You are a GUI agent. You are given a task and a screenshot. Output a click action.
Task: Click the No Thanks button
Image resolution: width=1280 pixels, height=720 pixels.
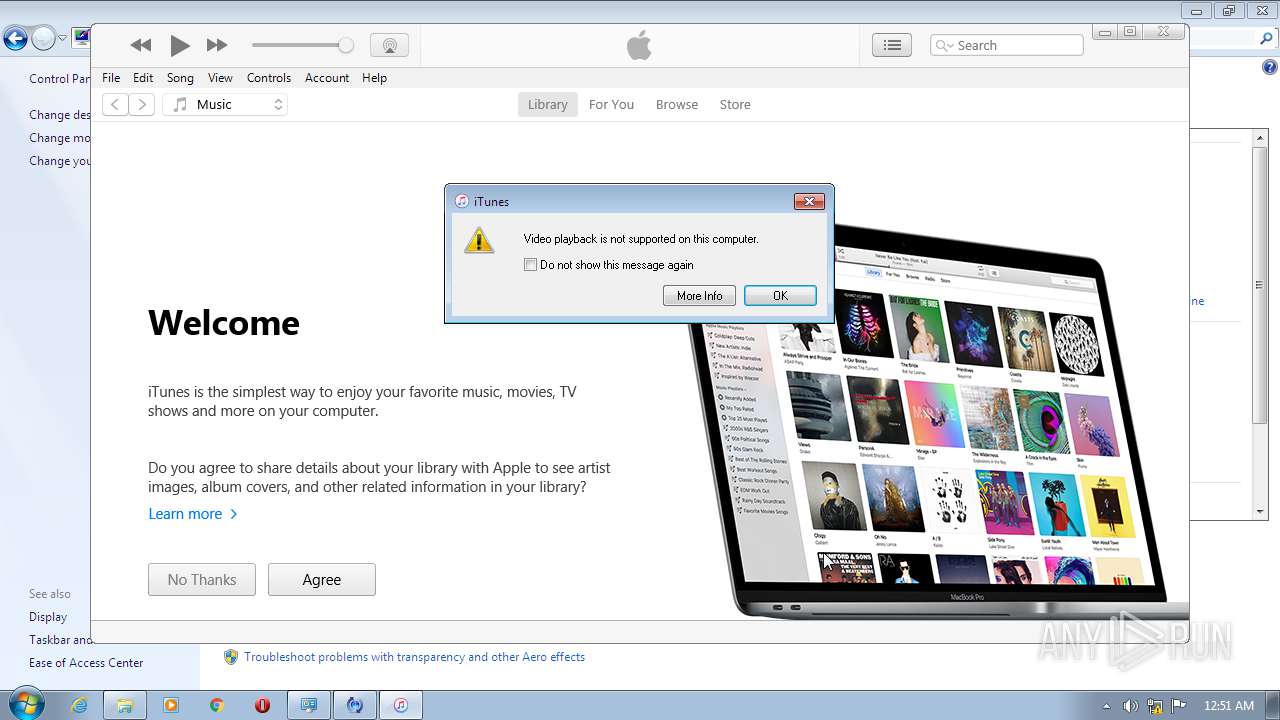tap(202, 579)
